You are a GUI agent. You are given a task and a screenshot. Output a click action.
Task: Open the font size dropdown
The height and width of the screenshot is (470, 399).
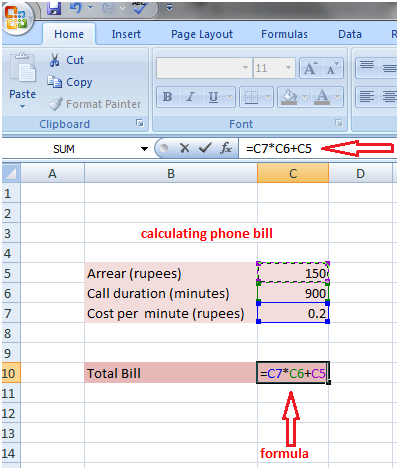288,68
